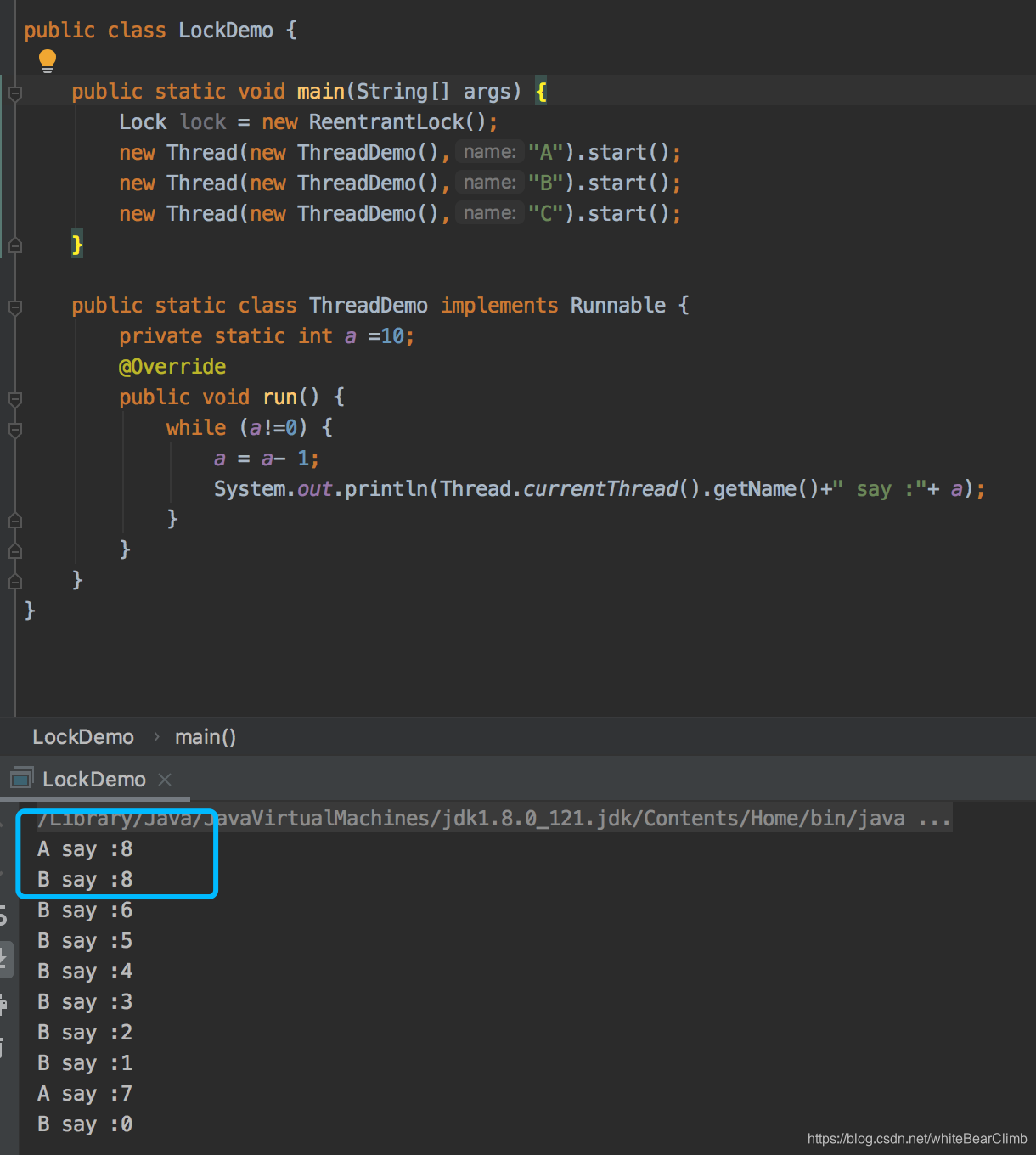
Task: Click the yellow intention light bulb icon
Action: [x=48, y=59]
